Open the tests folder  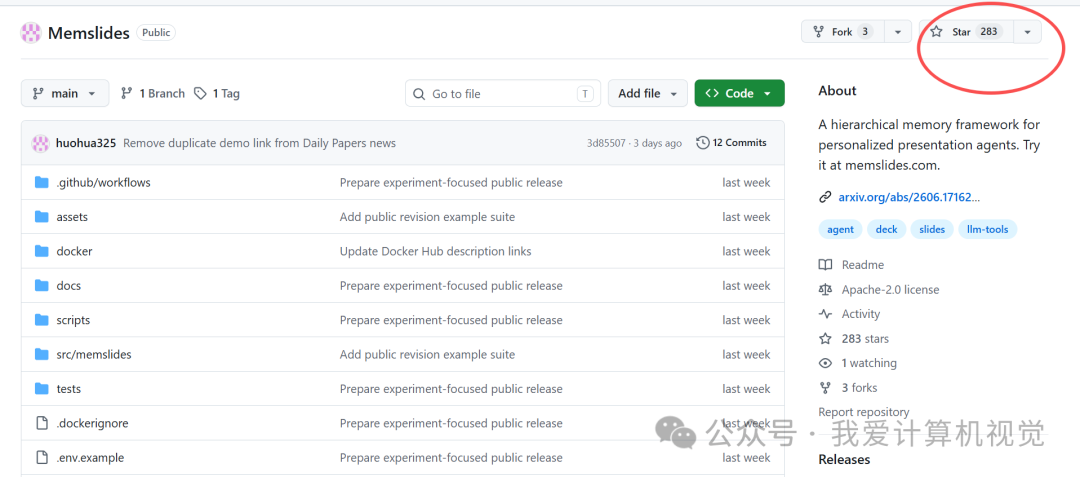click(69, 389)
